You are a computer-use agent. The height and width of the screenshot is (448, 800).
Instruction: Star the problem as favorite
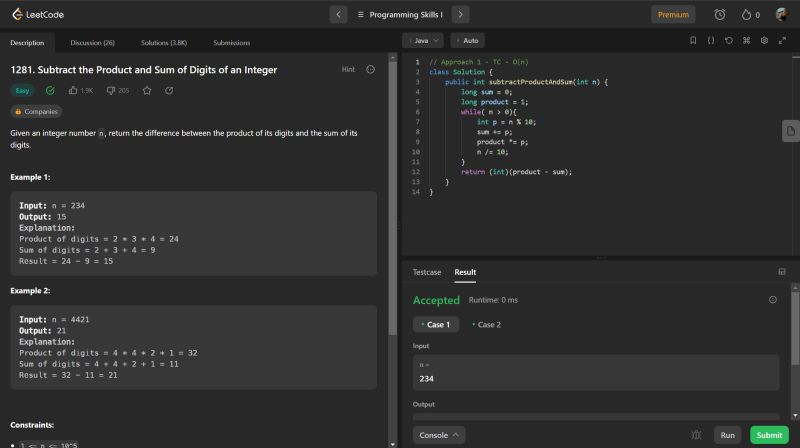pos(147,91)
